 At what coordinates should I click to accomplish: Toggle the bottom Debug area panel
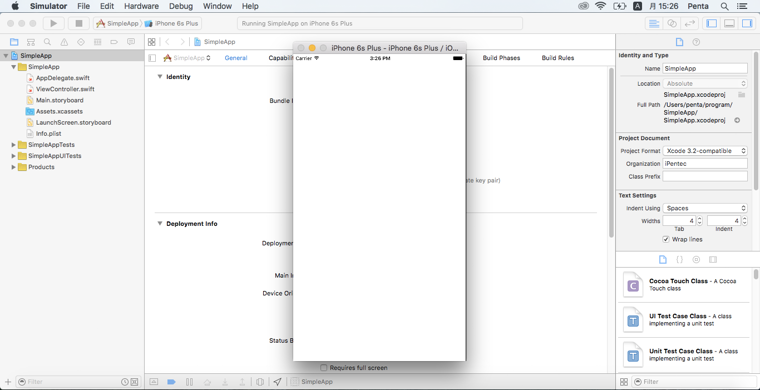[729, 23]
